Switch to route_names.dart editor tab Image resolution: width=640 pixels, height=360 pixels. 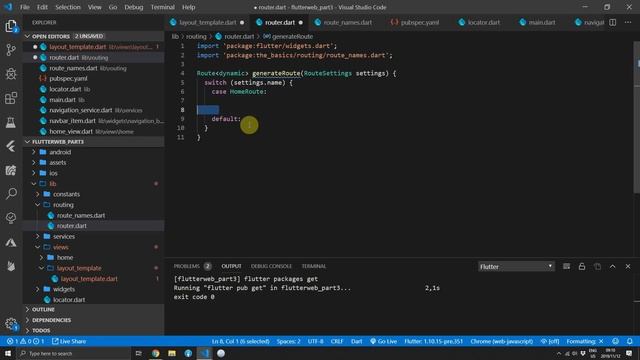(x=347, y=22)
